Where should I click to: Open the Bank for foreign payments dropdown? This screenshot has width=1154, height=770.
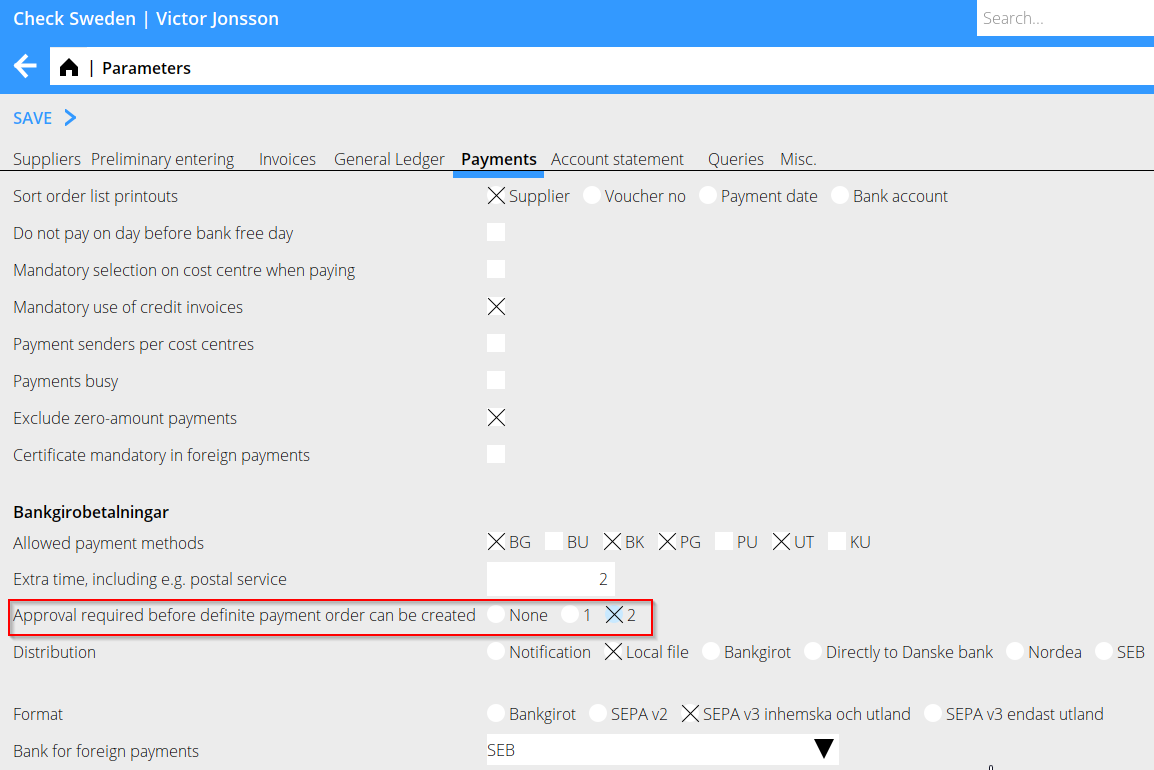(823, 750)
